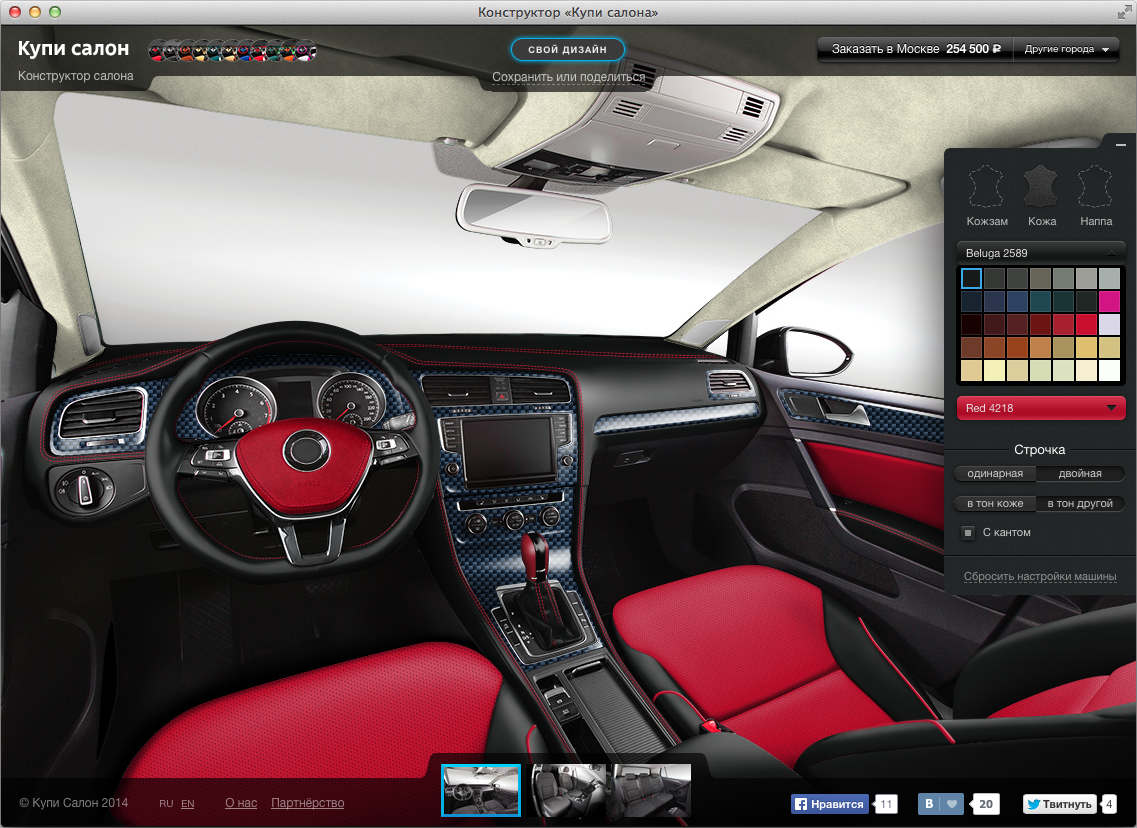The width and height of the screenshot is (1137, 828).
Task: Collapse the Beluga 2589 color dropdown
Action: pos(1041,253)
